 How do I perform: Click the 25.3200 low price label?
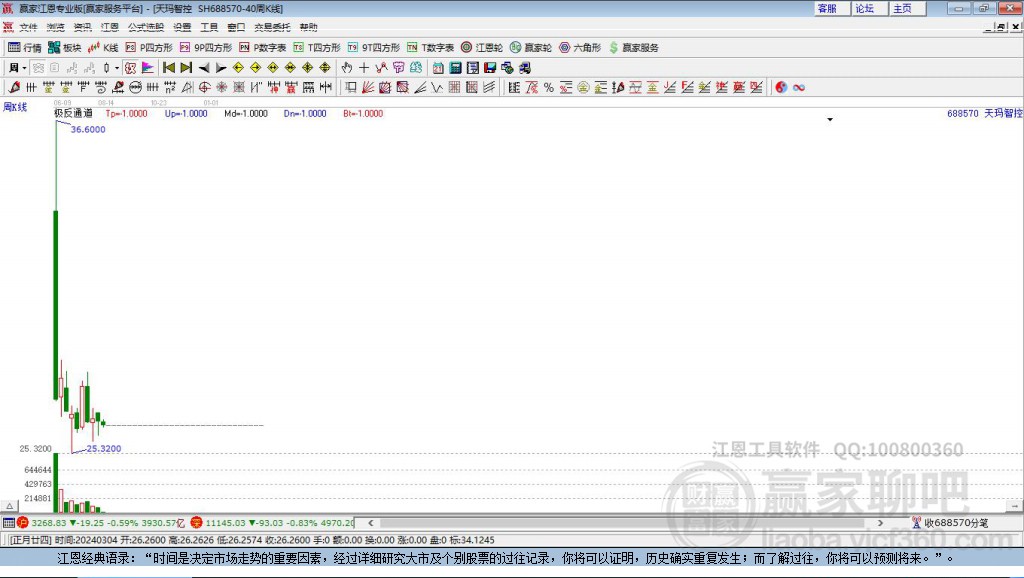point(104,449)
